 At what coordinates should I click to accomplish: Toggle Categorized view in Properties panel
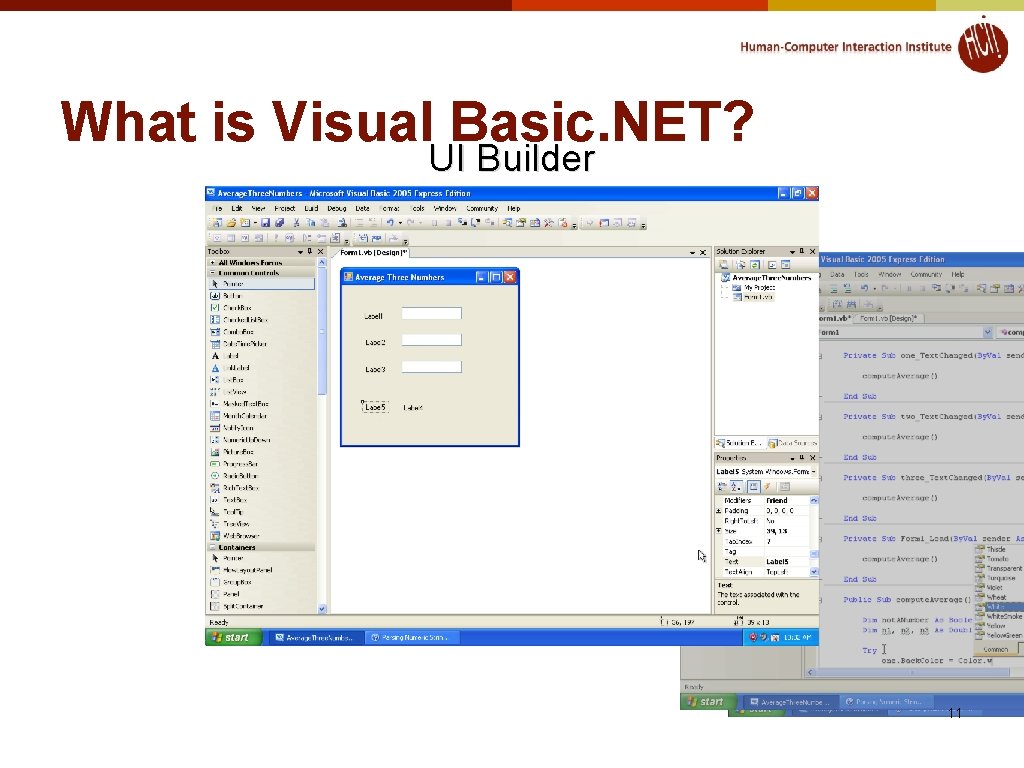point(722,487)
